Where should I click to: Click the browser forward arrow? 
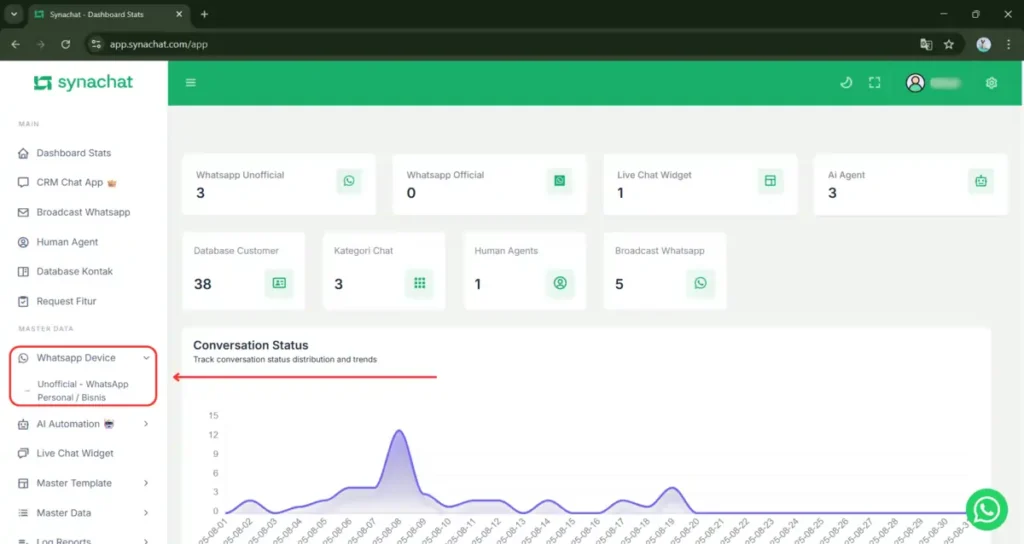[40, 44]
